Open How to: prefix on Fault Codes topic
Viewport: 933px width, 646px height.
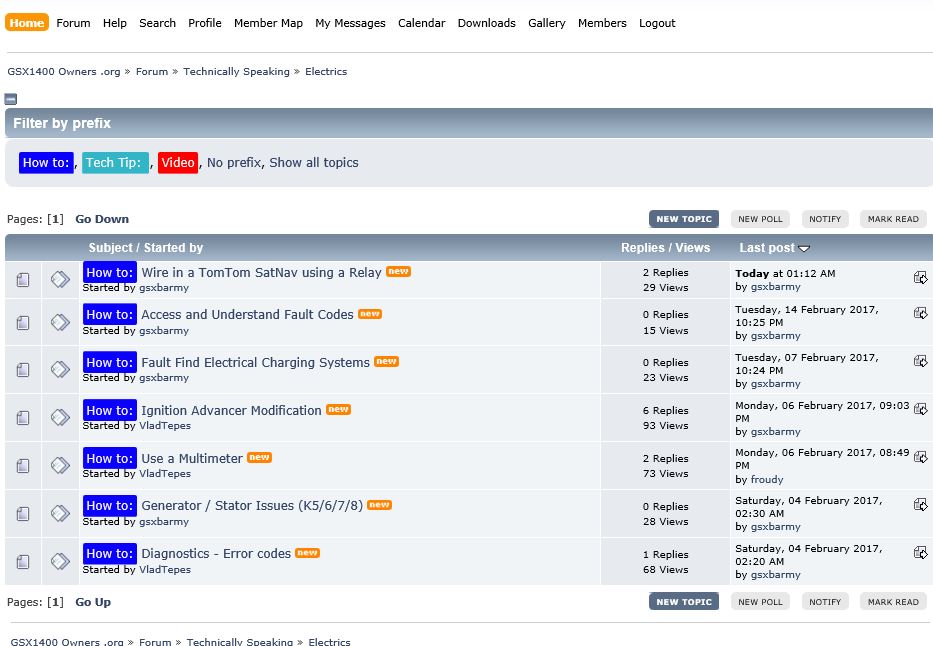[x=109, y=315]
